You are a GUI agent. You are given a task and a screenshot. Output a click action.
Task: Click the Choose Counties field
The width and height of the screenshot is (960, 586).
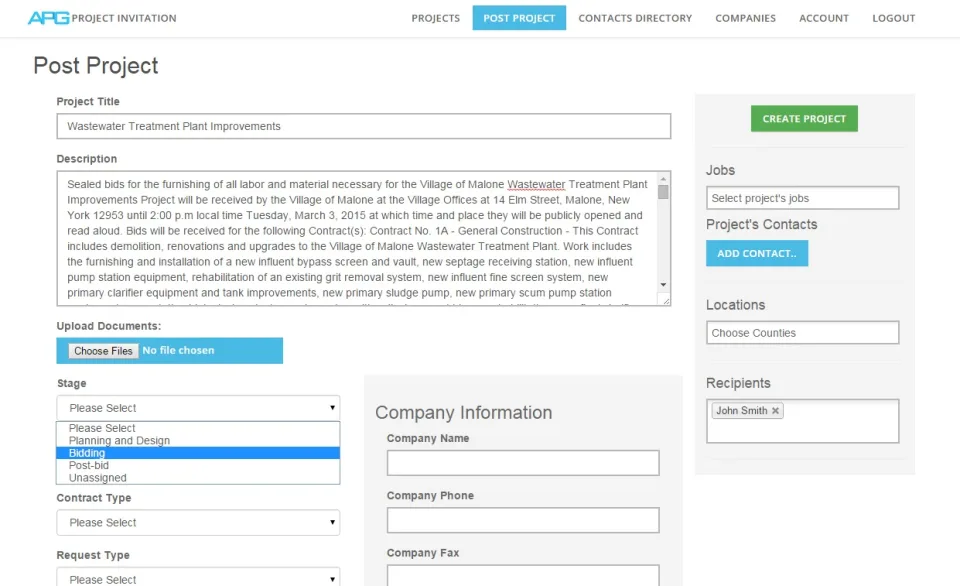coord(803,332)
